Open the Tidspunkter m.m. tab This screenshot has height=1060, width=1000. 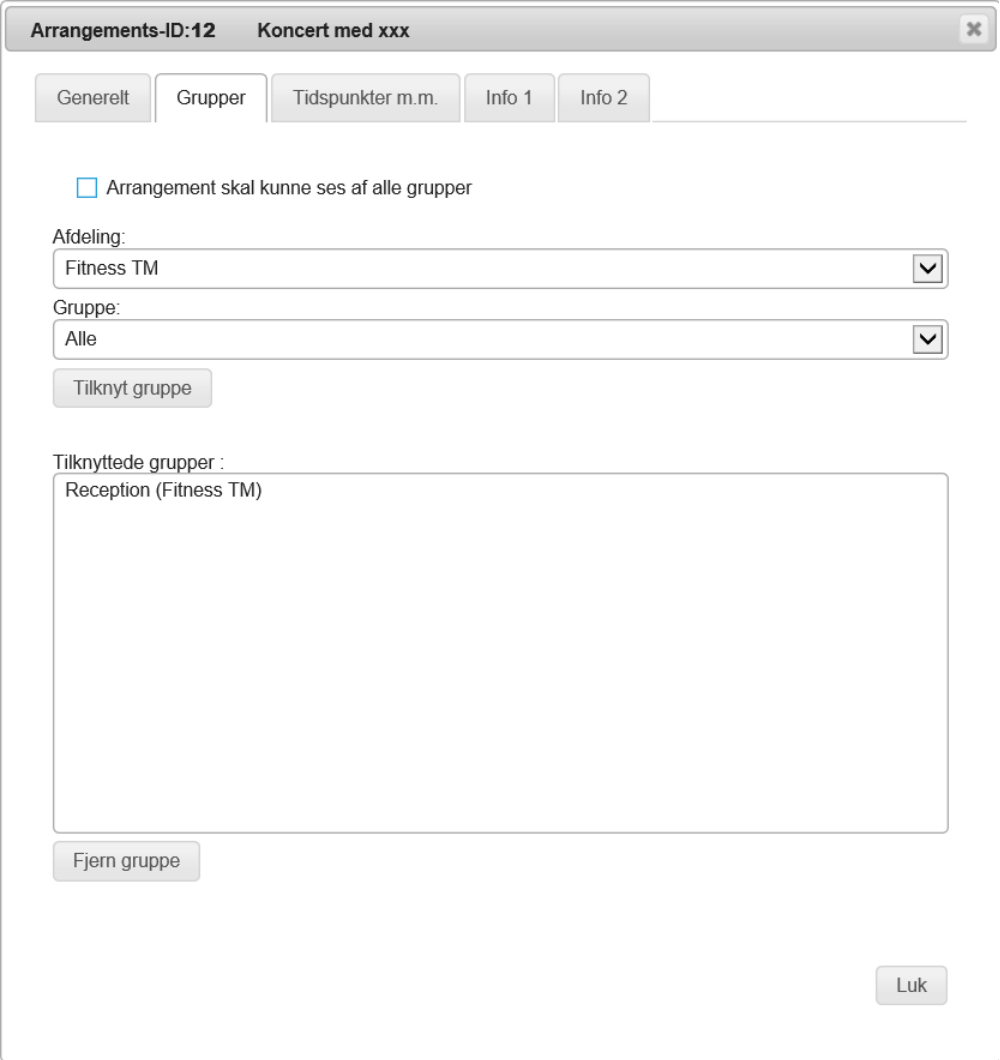pyautogui.click(x=365, y=99)
